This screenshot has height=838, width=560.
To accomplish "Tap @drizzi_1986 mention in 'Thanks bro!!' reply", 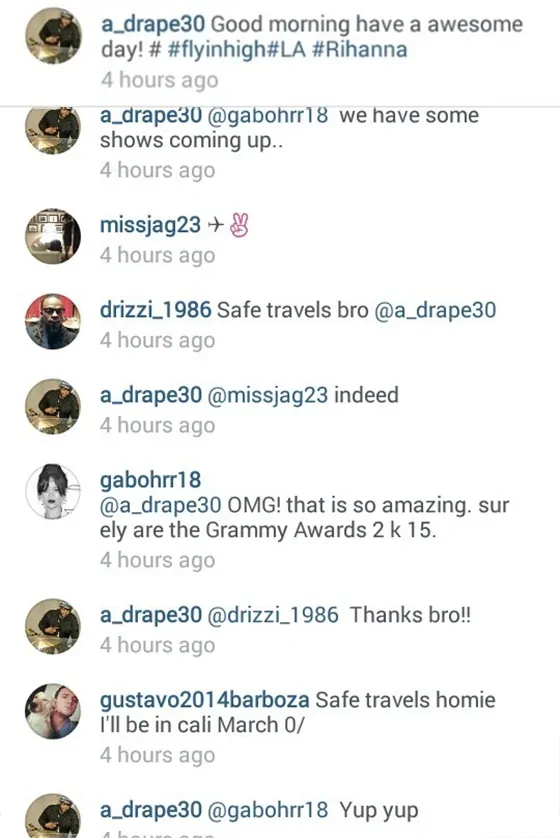I will (x=273, y=615).
